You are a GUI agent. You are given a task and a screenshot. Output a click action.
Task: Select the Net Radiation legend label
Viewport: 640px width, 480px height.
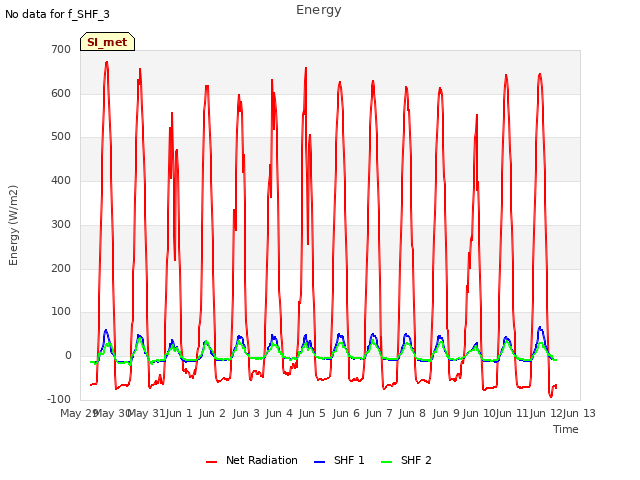click(x=262, y=460)
